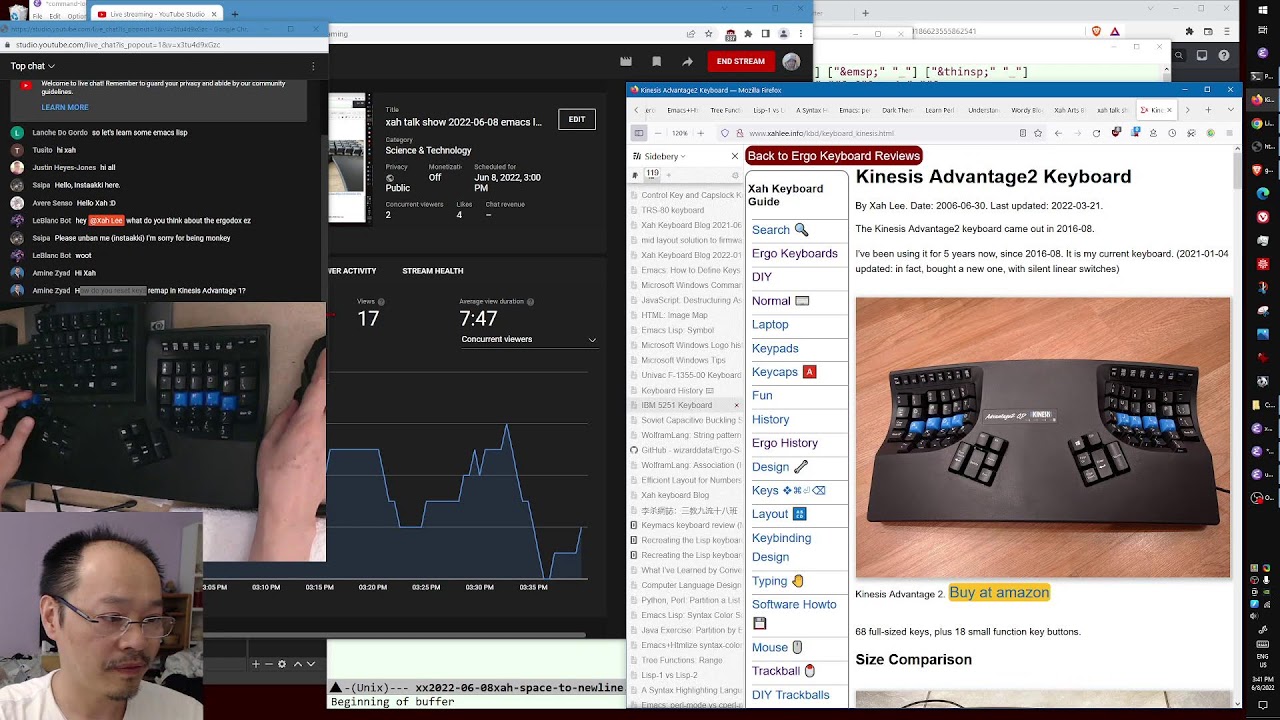Screen dimensions: 1280x720
Task: Open YouTube Studio account avatar
Action: [x=791, y=61]
